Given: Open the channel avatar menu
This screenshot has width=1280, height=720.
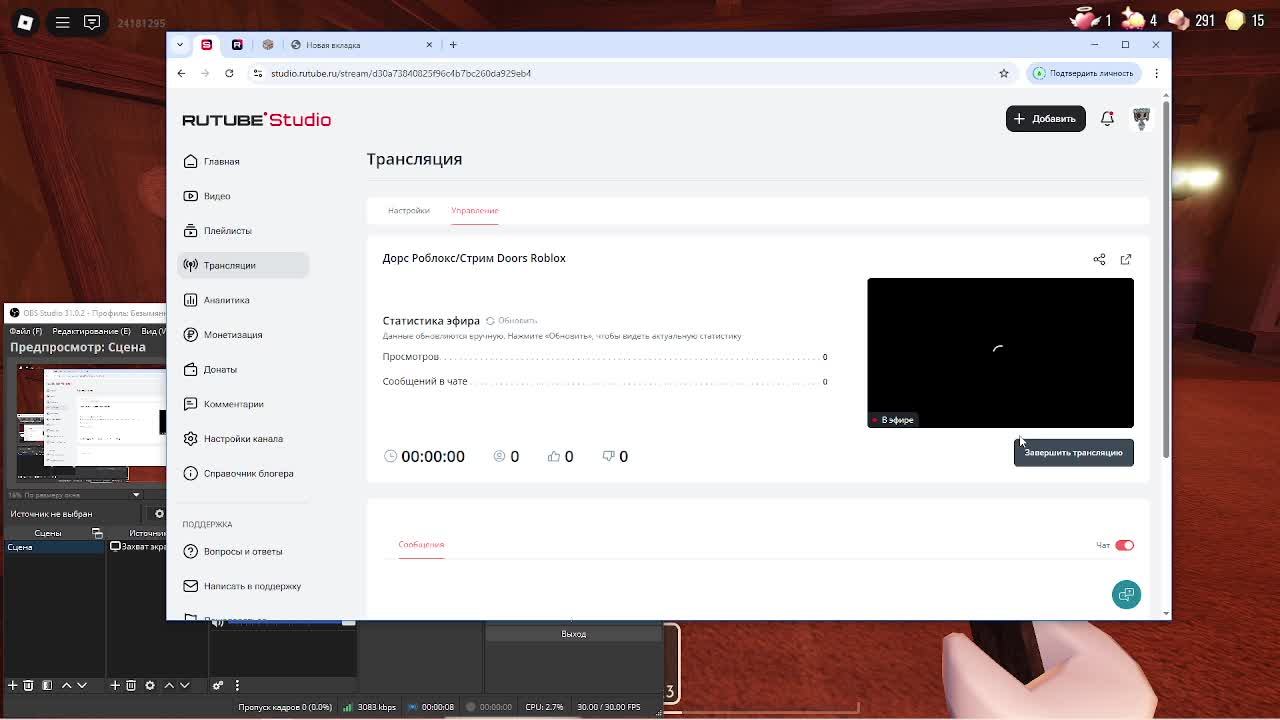Looking at the screenshot, I should tap(1141, 119).
